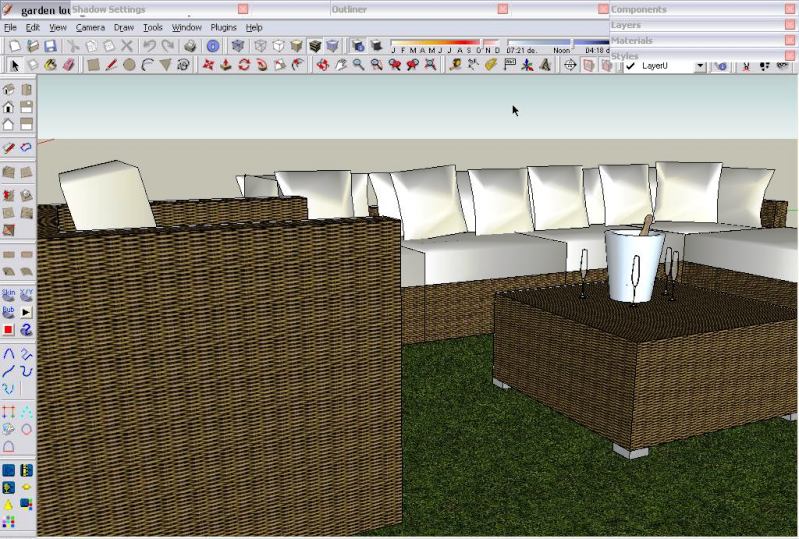Viewport: 799px width, 539px height.
Task: Click the Print icon in toolbar
Action: pos(189,46)
